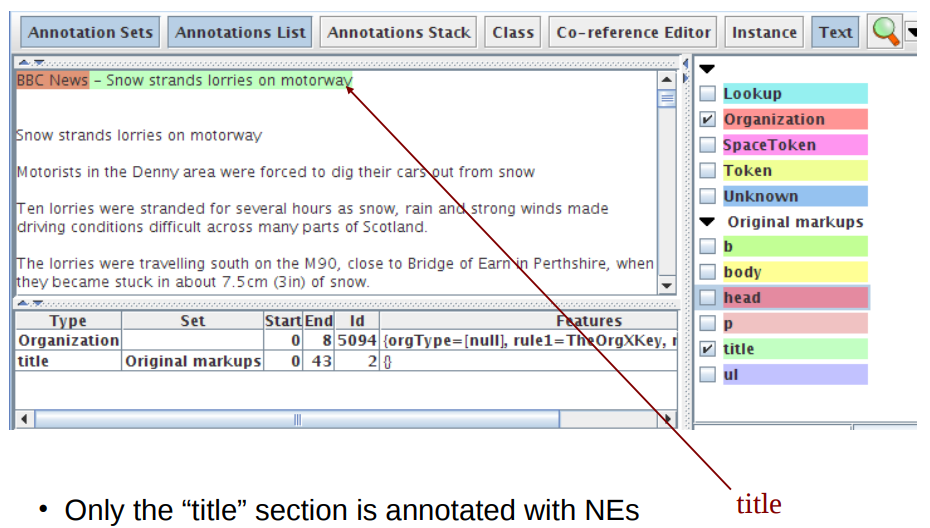Open the dropdown arrow beside the search icon
930x528 pixels.
[911, 32]
